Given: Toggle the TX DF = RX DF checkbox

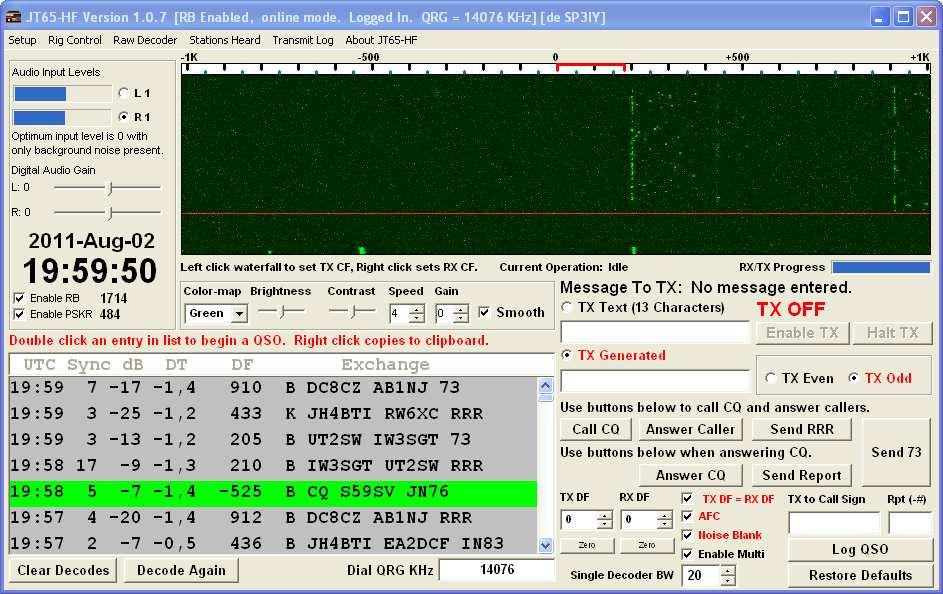Looking at the screenshot, I should point(687,498).
